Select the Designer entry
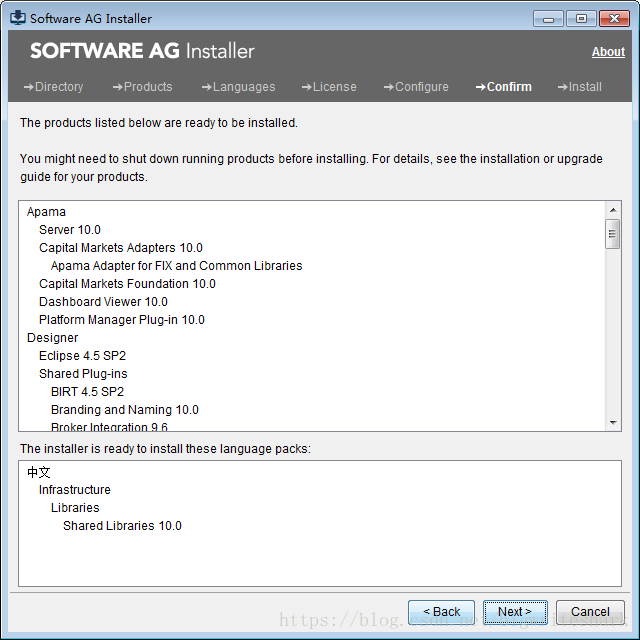 pyautogui.click(x=52, y=338)
